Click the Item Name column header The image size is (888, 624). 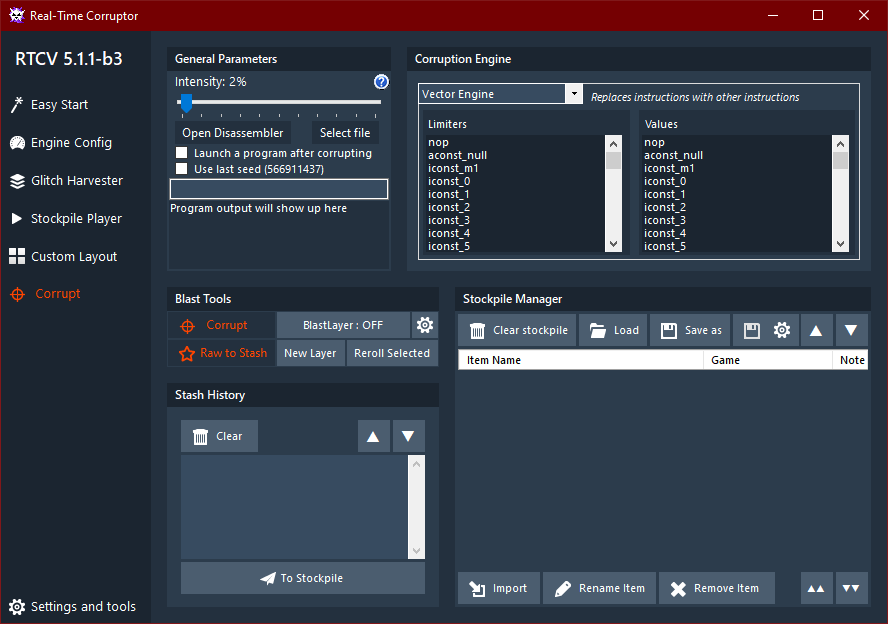point(581,360)
